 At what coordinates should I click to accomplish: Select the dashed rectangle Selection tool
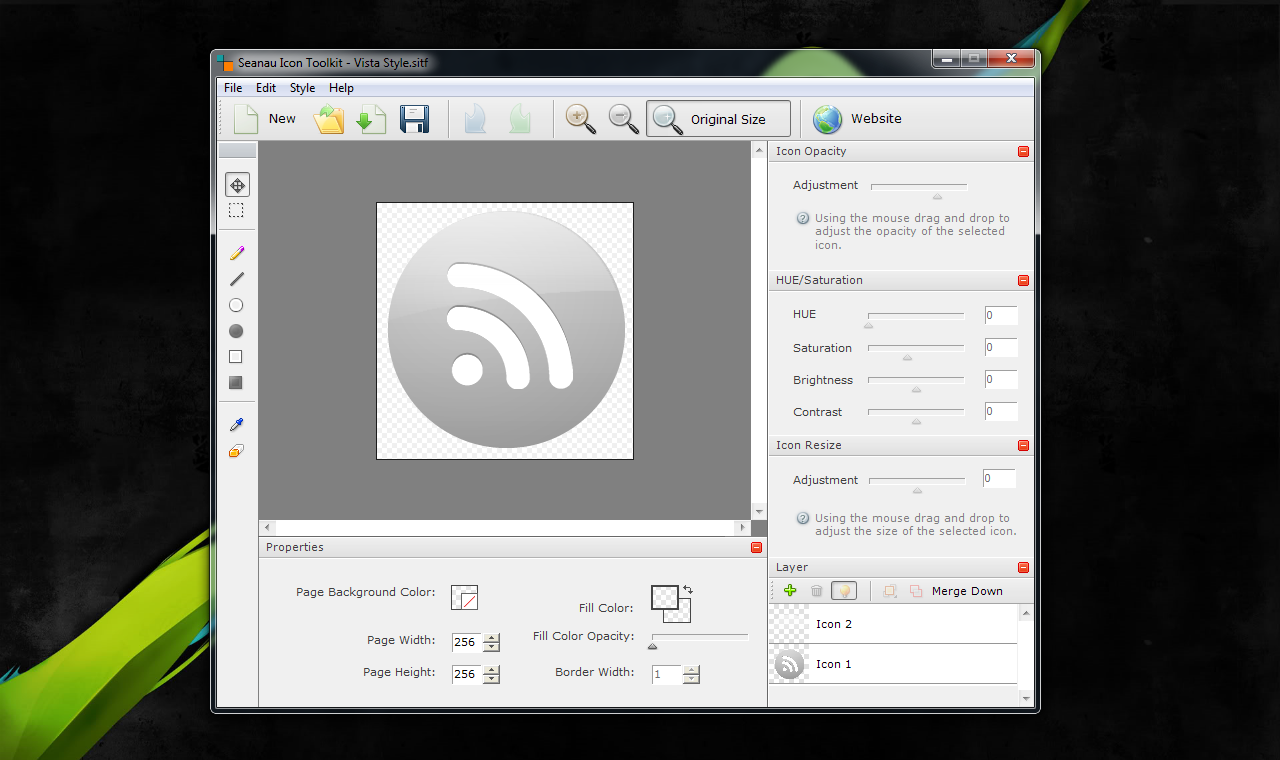click(236, 211)
